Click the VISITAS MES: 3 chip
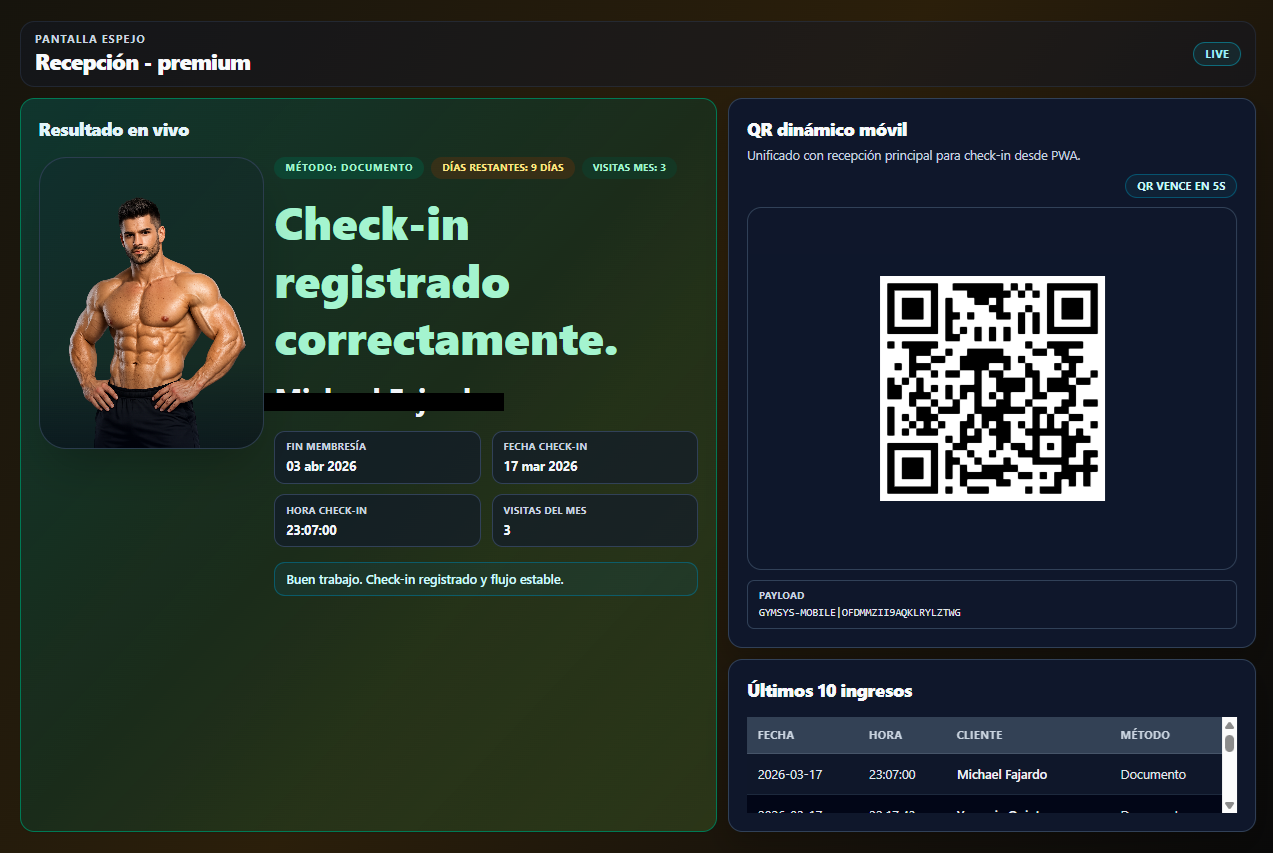Image resolution: width=1273 pixels, height=853 pixels. 629,168
